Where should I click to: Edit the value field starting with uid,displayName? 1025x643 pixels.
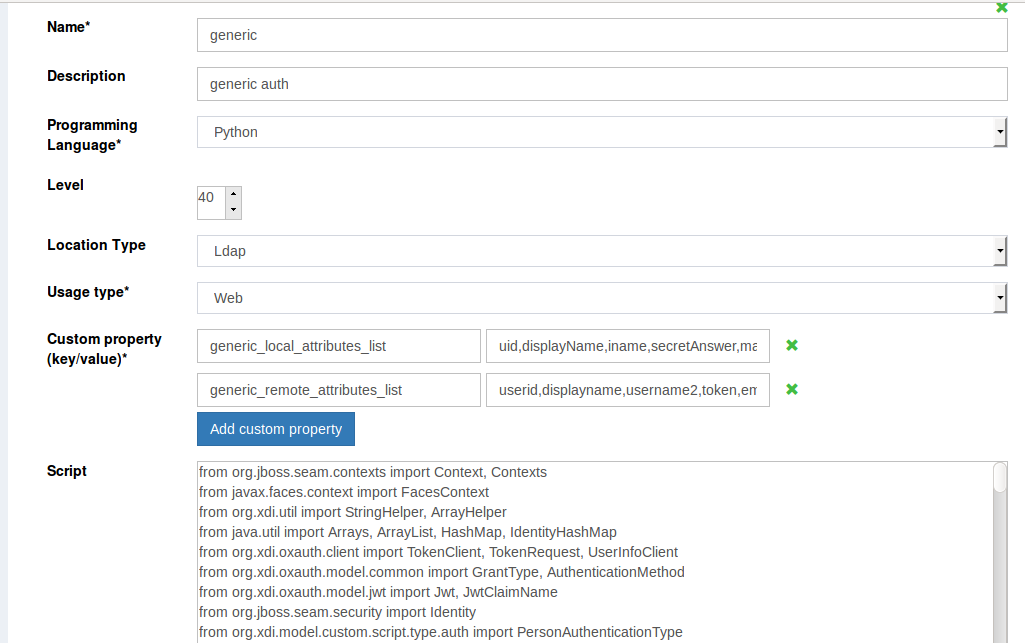627,346
